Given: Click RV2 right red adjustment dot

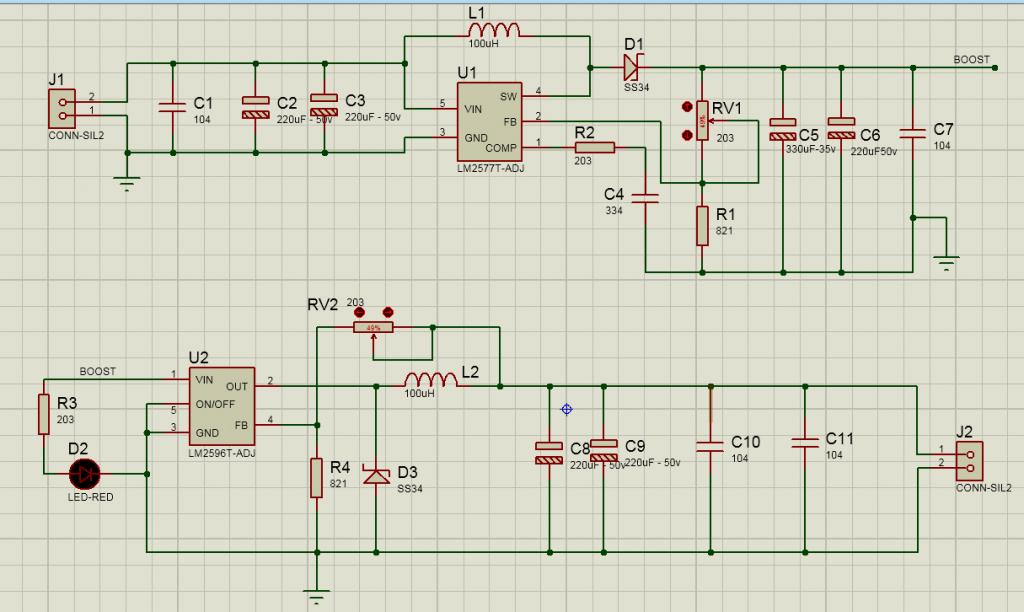Looking at the screenshot, I should point(388,312).
